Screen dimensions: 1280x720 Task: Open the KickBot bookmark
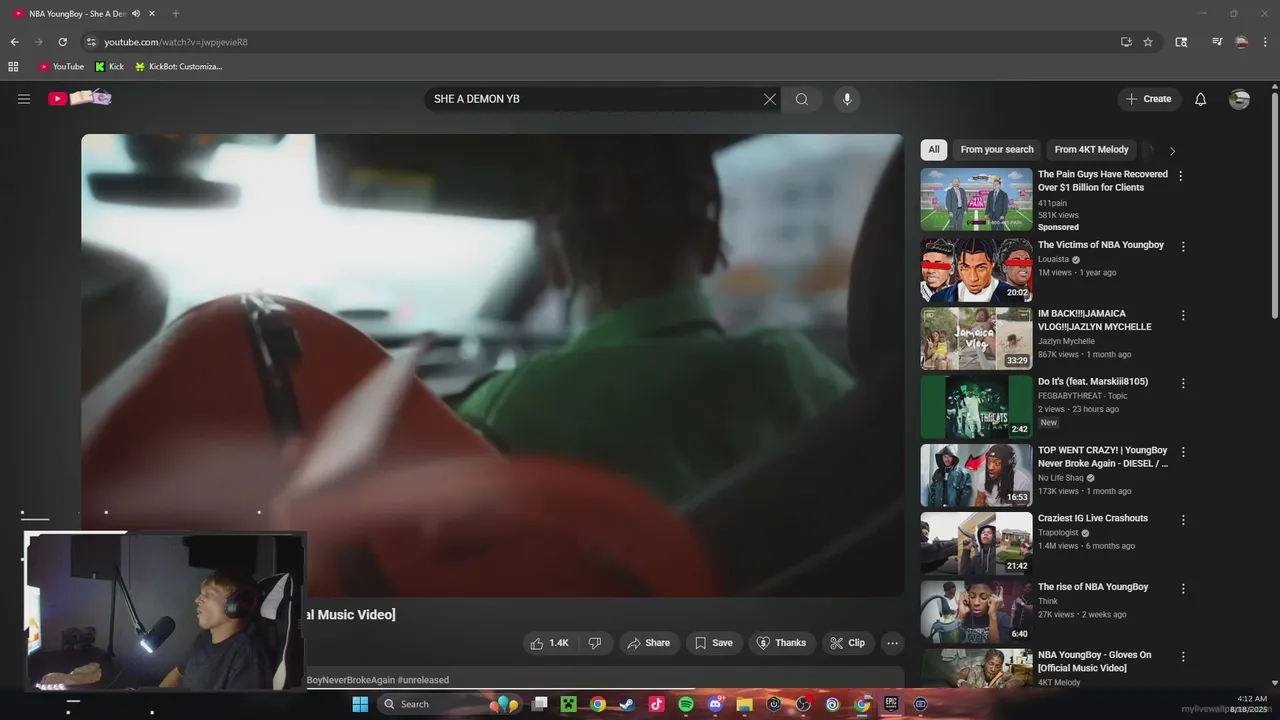[x=178, y=67]
